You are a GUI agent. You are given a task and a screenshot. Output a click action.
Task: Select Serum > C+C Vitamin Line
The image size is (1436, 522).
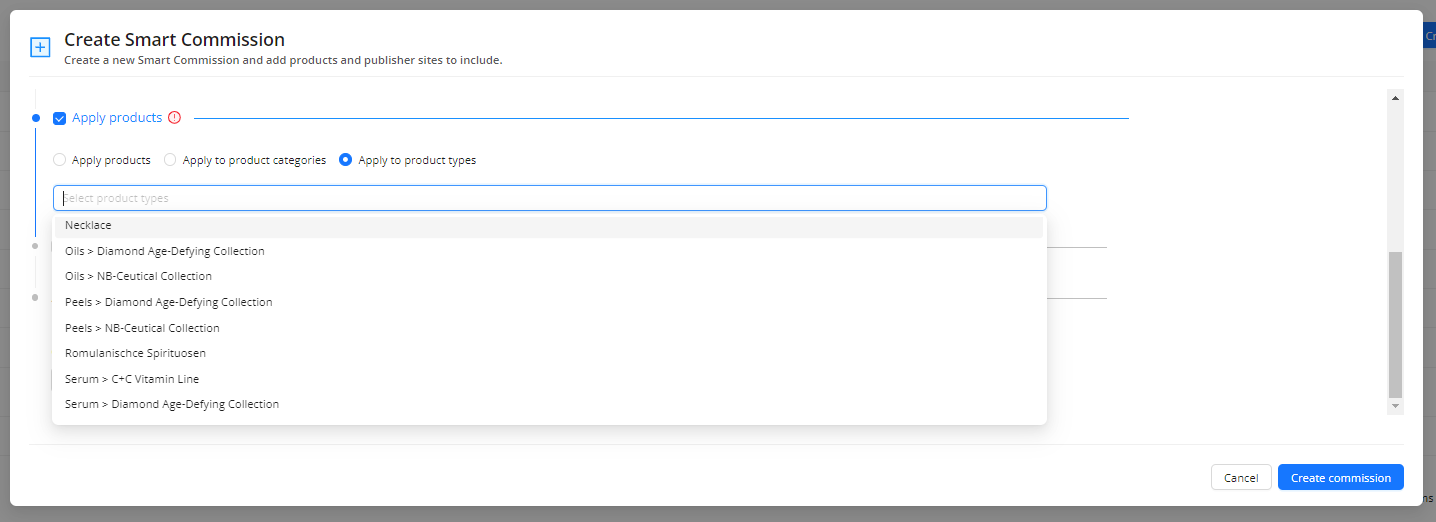coord(132,379)
